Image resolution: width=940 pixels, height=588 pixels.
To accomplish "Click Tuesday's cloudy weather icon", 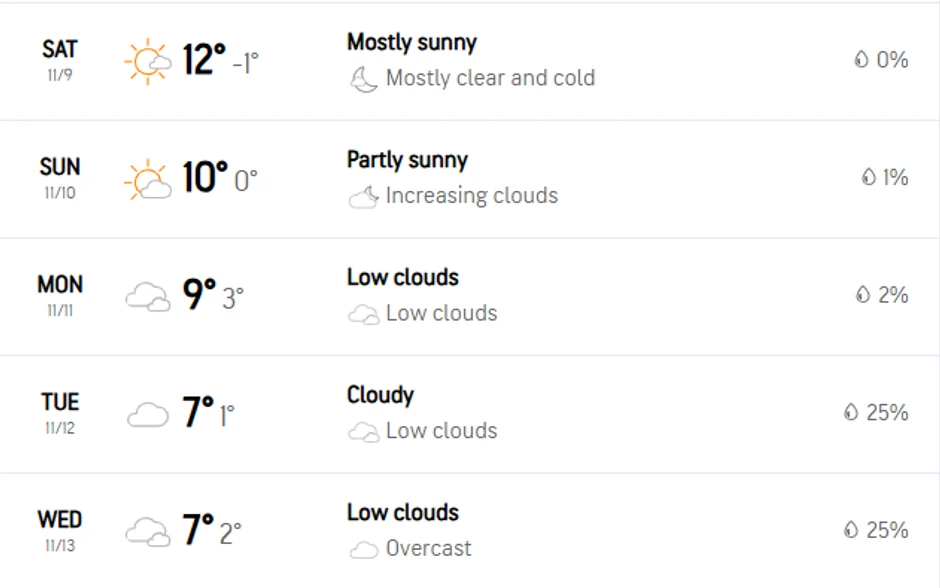I will click(x=147, y=414).
